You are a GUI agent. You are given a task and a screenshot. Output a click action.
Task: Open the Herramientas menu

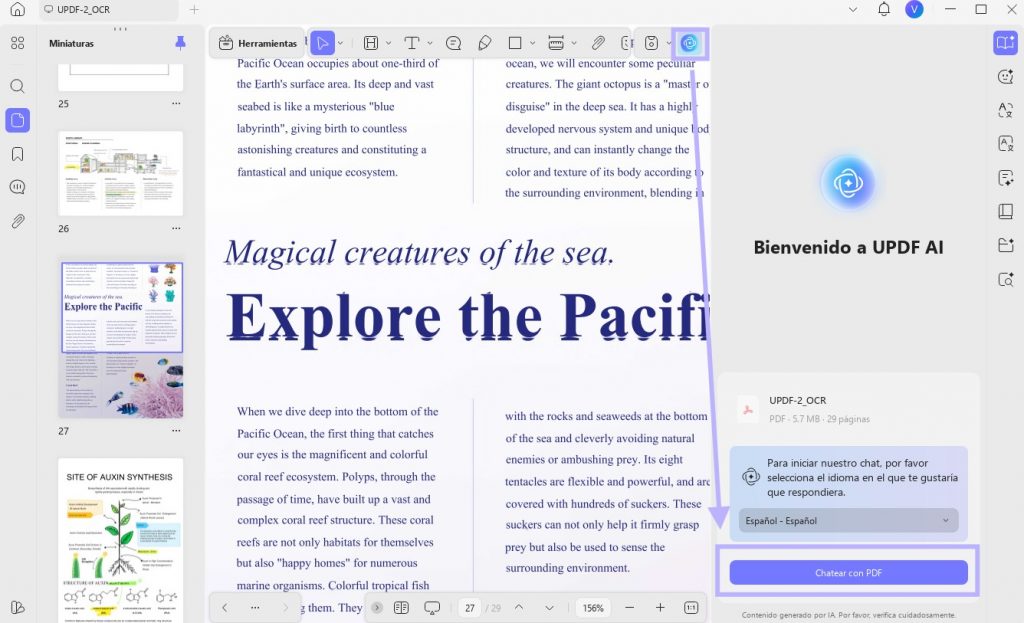tap(258, 43)
